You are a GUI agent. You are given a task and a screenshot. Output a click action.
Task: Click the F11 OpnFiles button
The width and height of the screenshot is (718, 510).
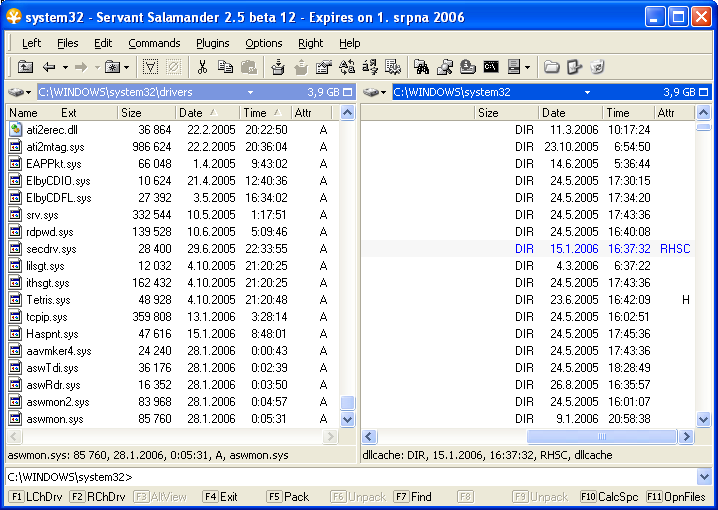pyautogui.click(x=676, y=497)
